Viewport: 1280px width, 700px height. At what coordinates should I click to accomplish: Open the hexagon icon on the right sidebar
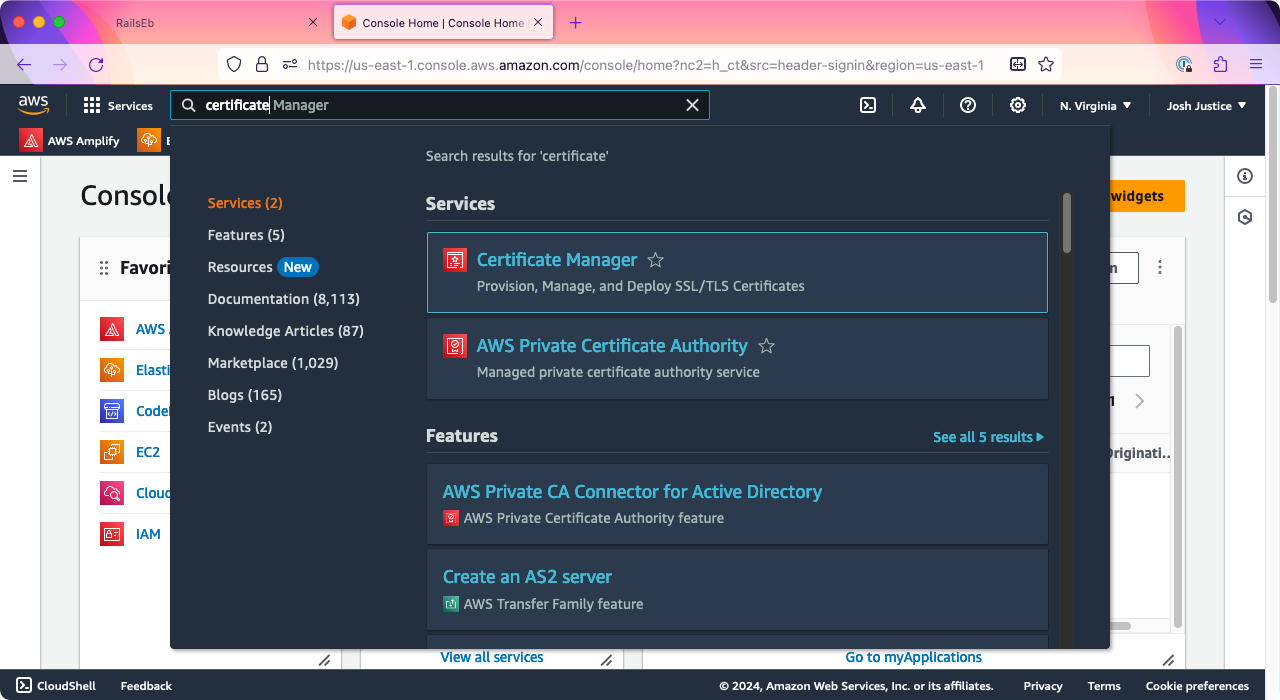point(1245,217)
